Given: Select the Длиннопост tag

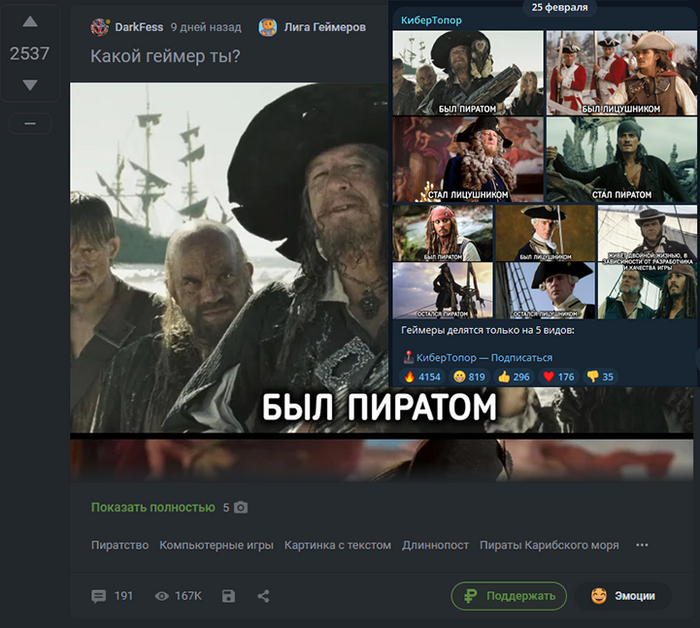Looking at the screenshot, I should [x=435, y=545].
